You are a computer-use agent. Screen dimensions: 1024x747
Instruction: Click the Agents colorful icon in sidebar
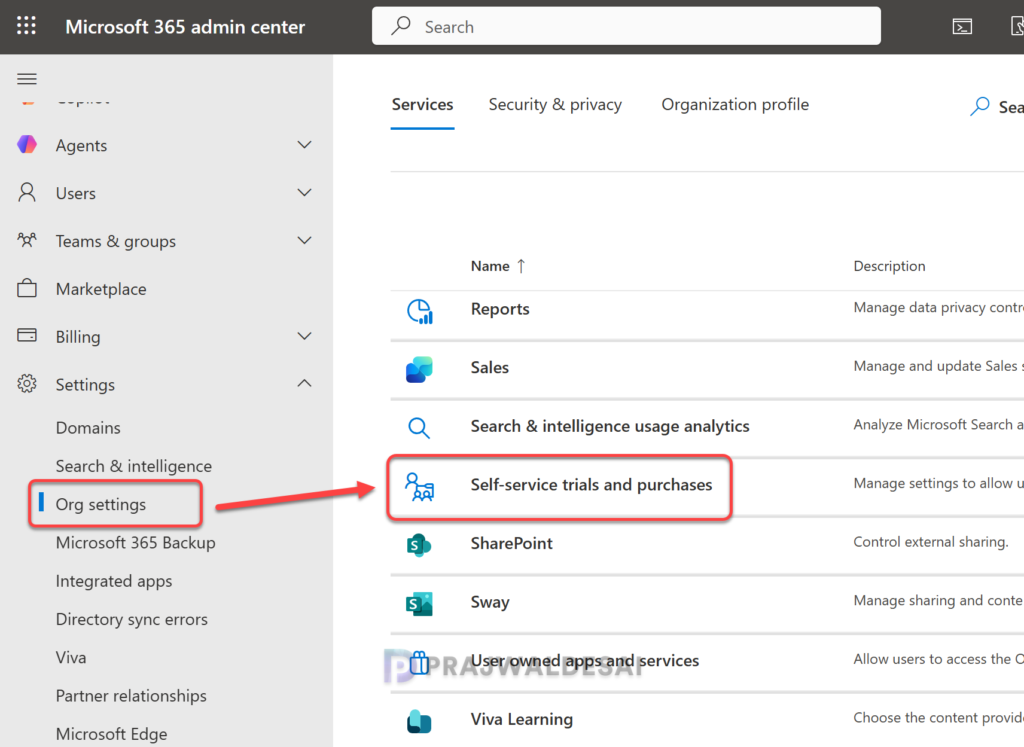[27, 144]
